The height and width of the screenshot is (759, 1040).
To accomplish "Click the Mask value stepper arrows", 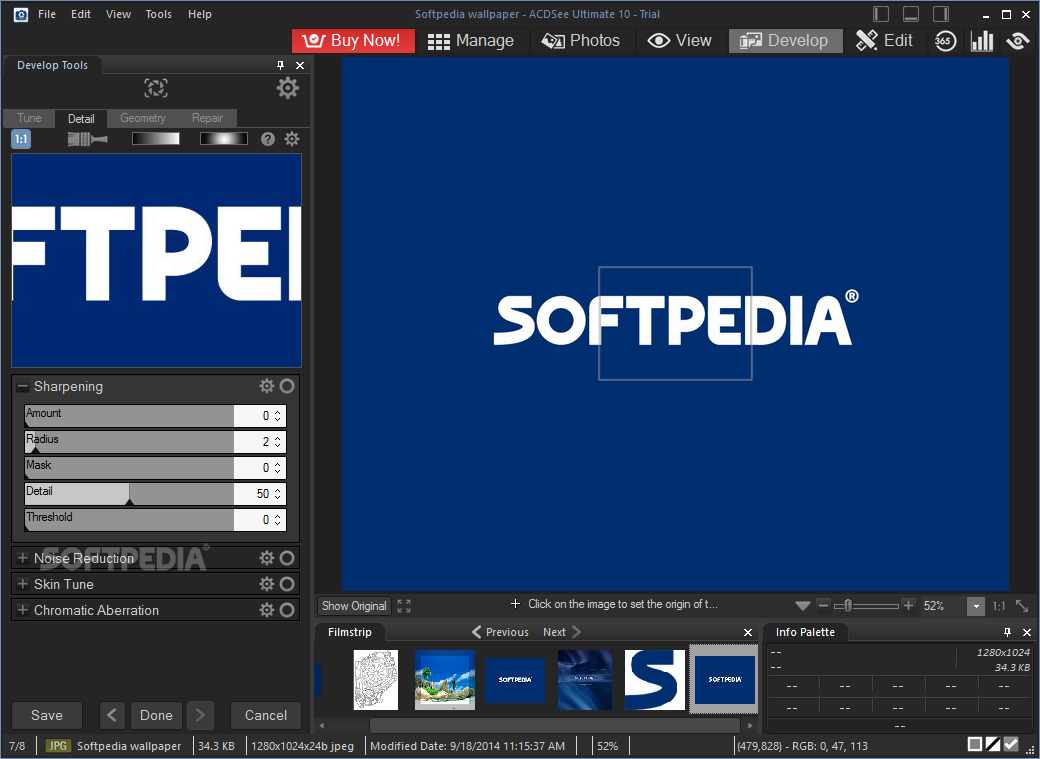I will [277, 468].
